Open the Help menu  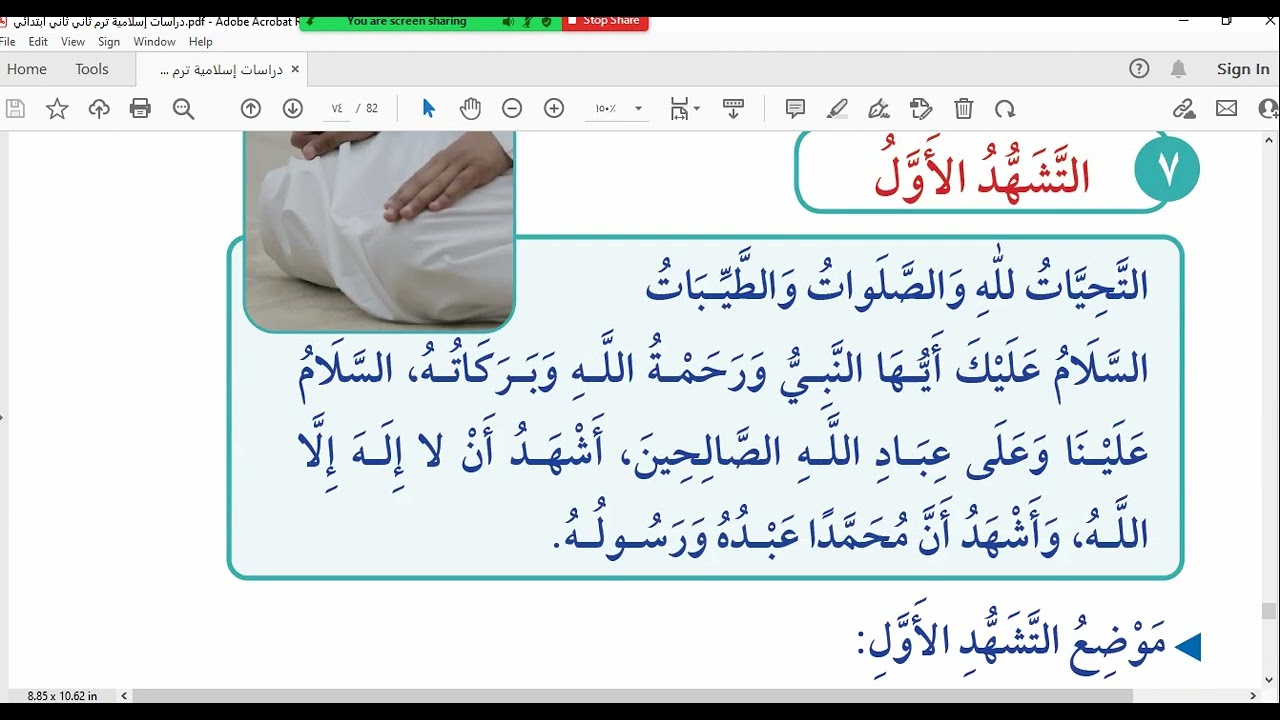click(201, 42)
